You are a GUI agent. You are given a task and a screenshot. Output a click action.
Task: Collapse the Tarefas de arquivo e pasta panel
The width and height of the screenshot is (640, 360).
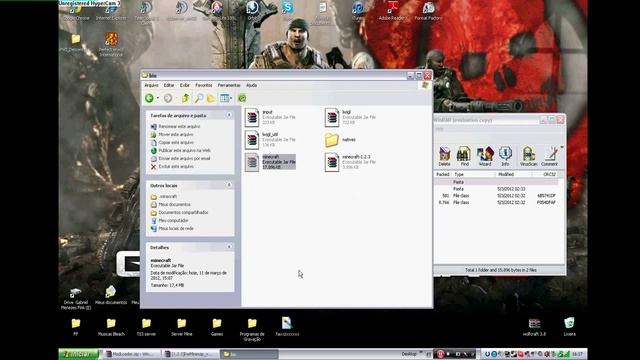click(229, 116)
